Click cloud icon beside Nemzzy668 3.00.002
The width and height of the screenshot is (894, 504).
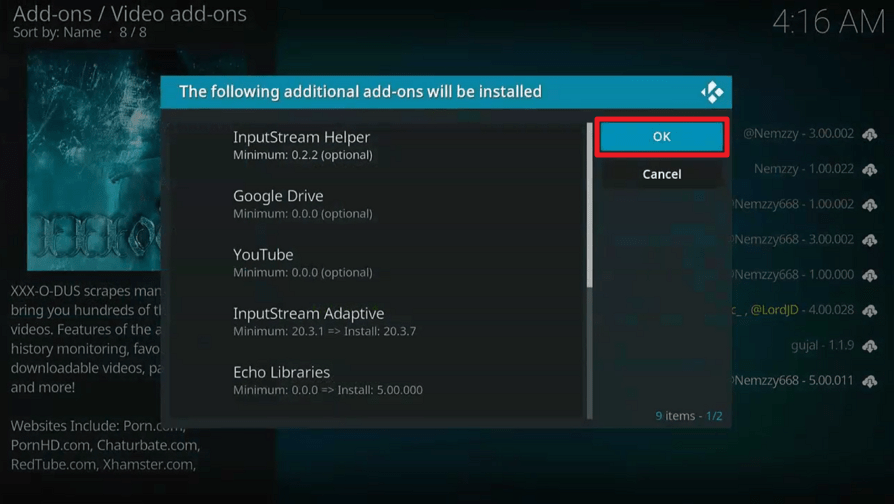(x=869, y=240)
